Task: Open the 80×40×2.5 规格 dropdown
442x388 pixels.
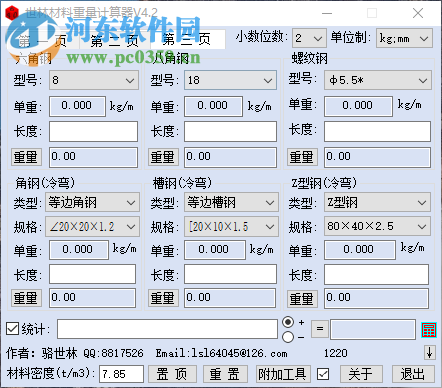Action: point(377,227)
